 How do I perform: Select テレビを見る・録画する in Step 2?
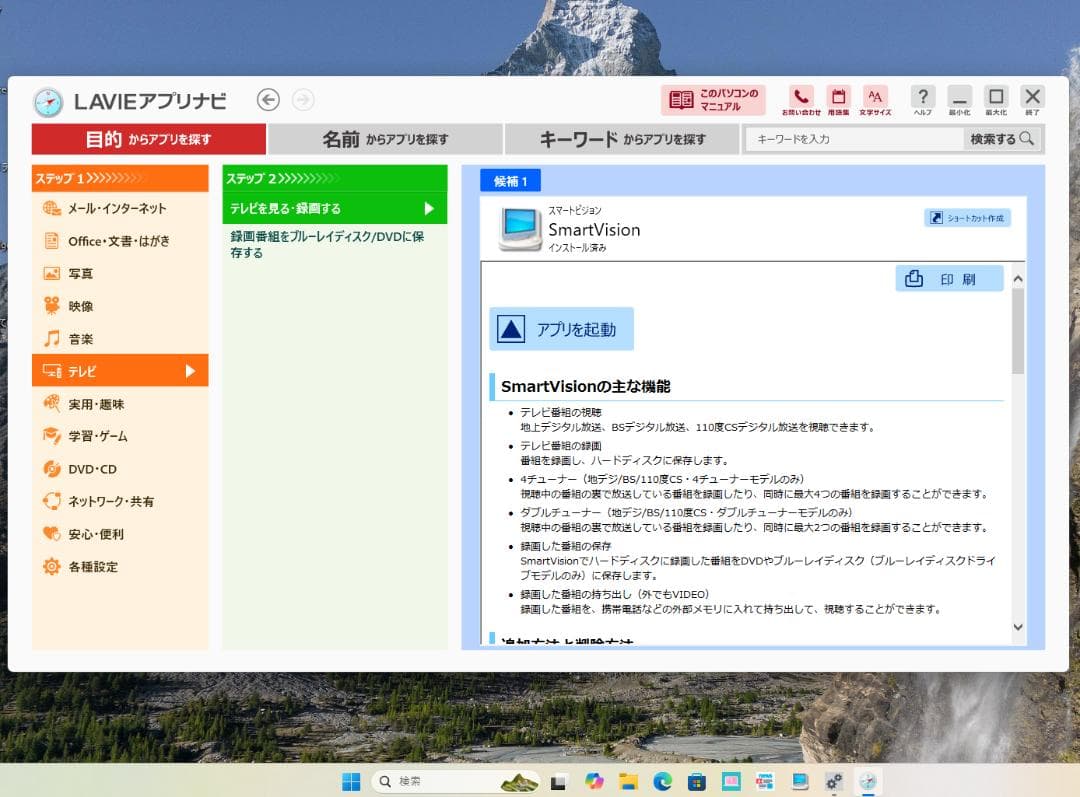coord(335,208)
